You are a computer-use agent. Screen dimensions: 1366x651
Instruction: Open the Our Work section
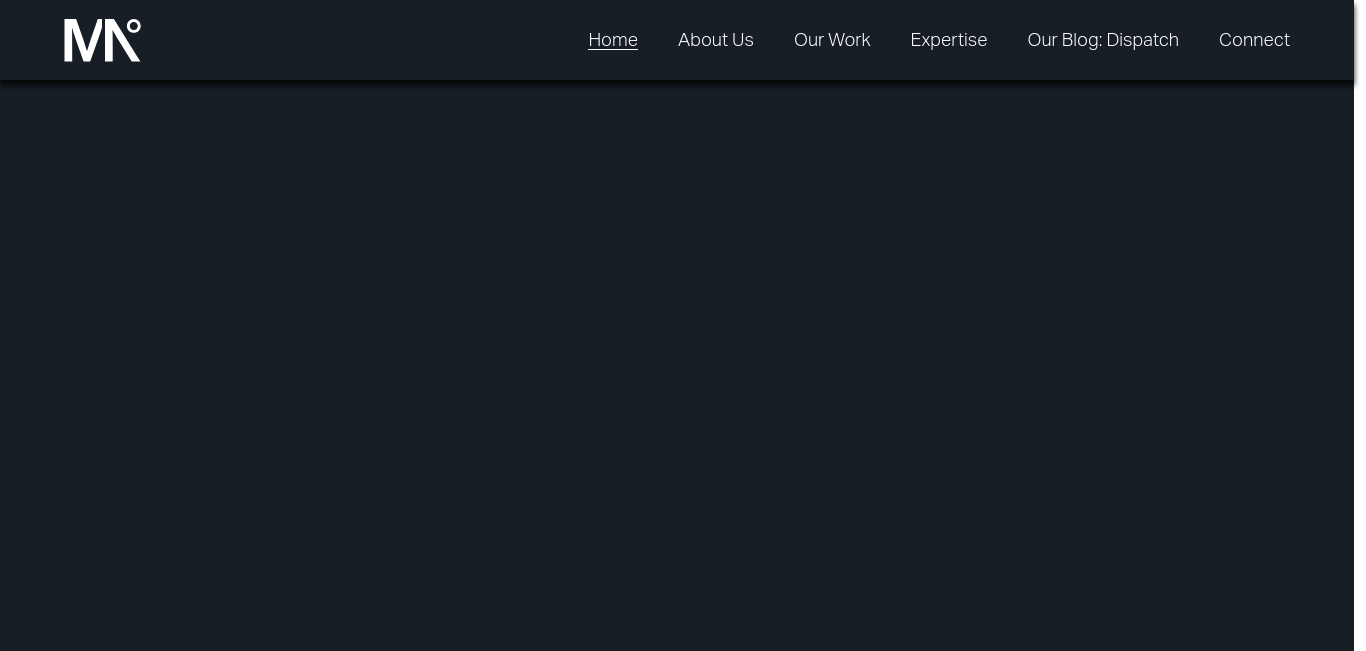tap(832, 40)
